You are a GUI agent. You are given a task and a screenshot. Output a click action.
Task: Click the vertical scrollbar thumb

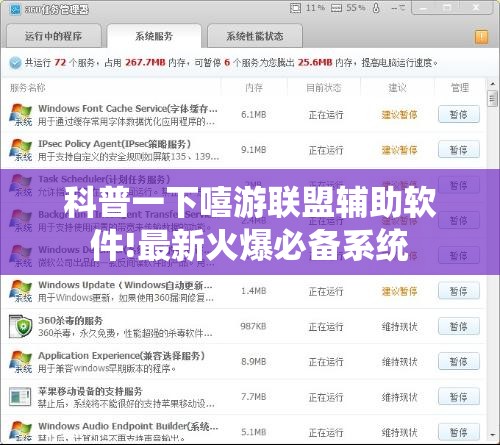[492, 99]
